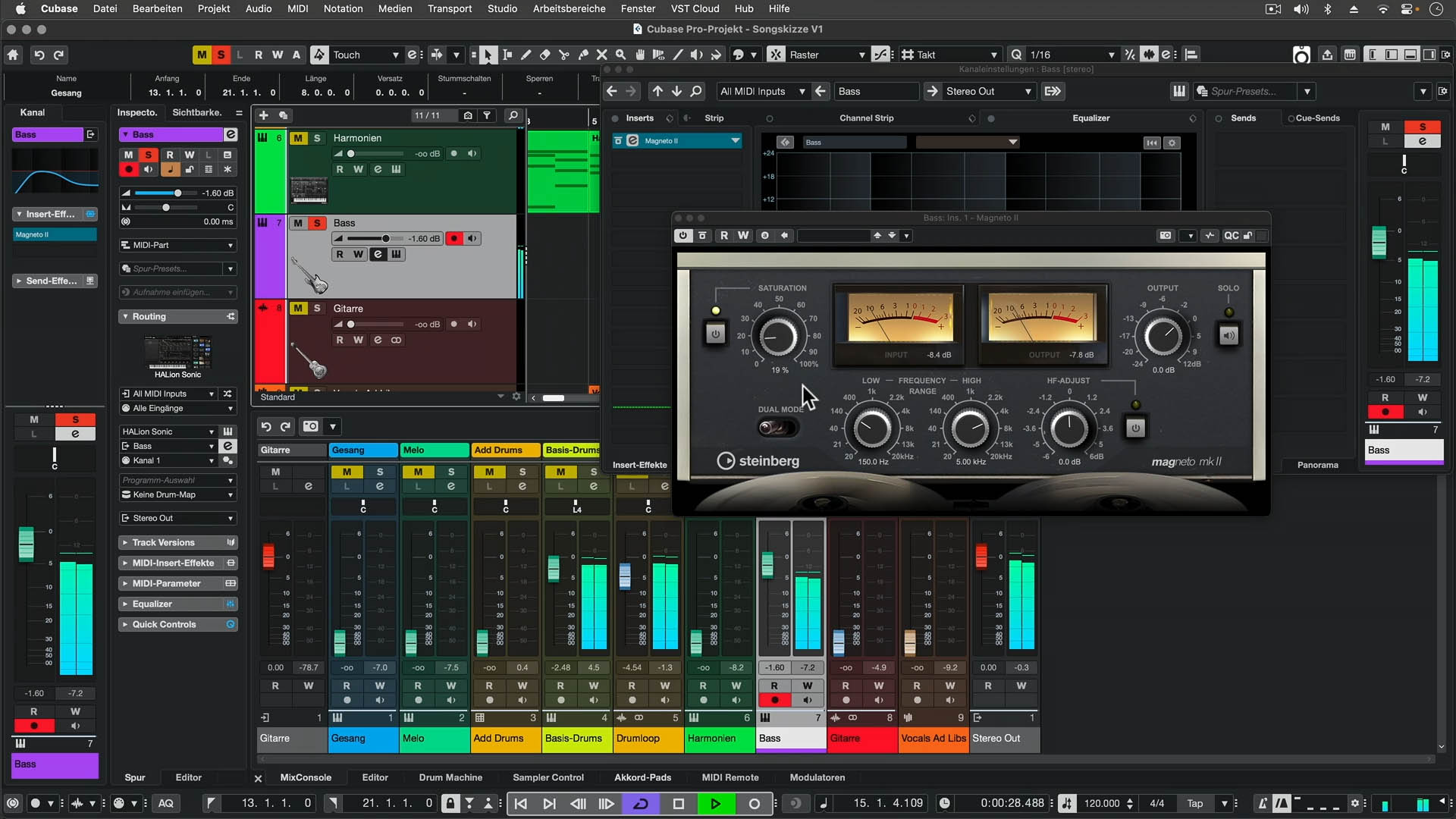Image resolution: width=1456 pixels, height=819 pixels.
Task: Click the Magneto II snapshot camera icon
Action: click(1166, 236)
